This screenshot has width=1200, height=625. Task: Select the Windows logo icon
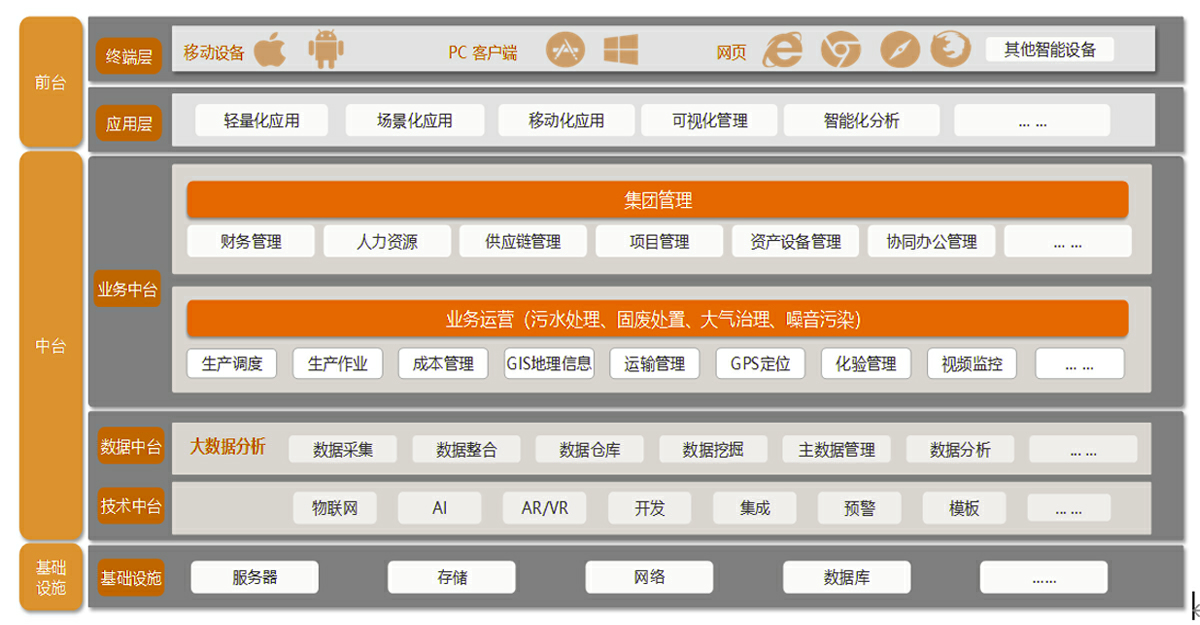pos(621,50)
